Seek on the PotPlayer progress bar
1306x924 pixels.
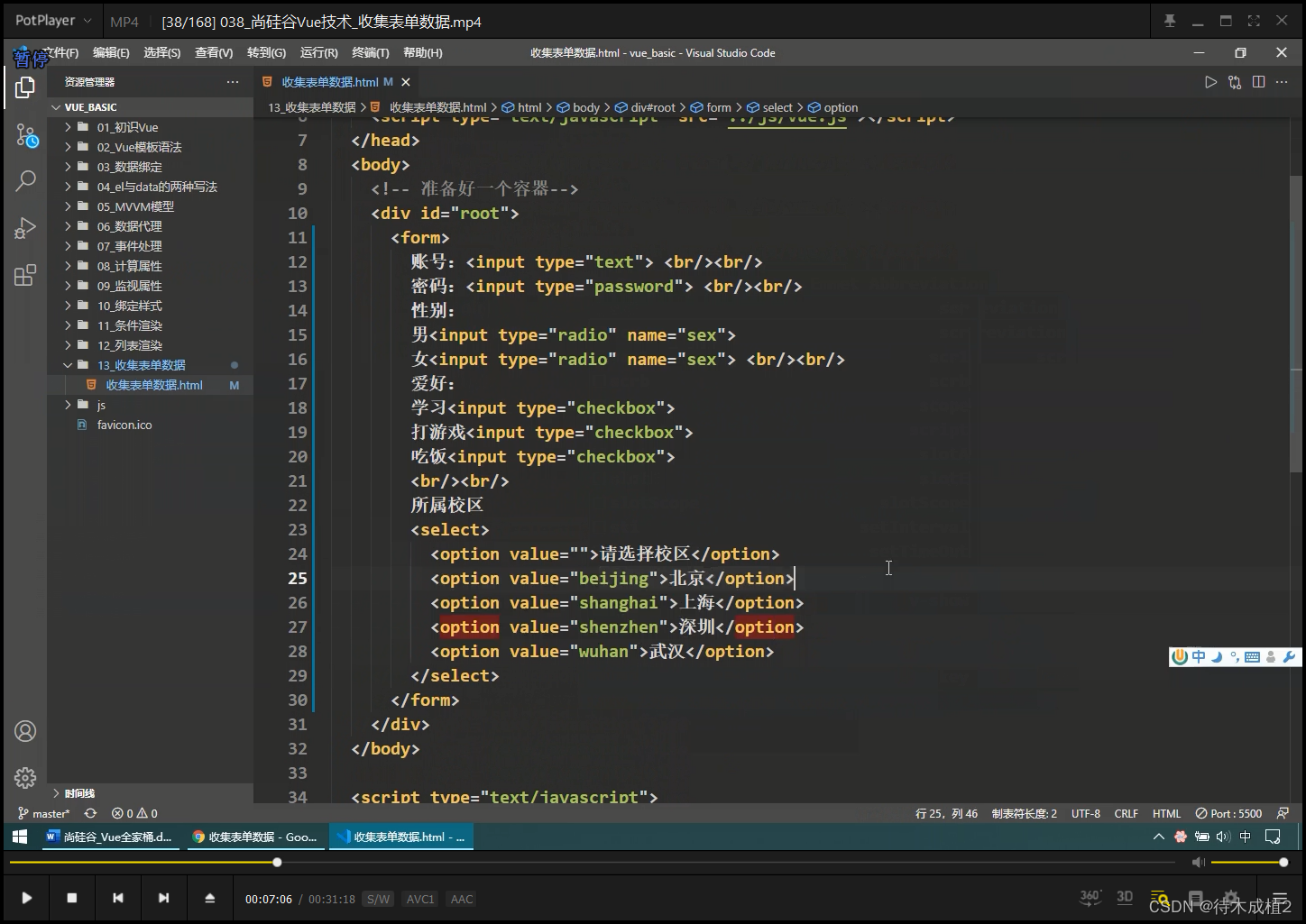click(592, 863)
